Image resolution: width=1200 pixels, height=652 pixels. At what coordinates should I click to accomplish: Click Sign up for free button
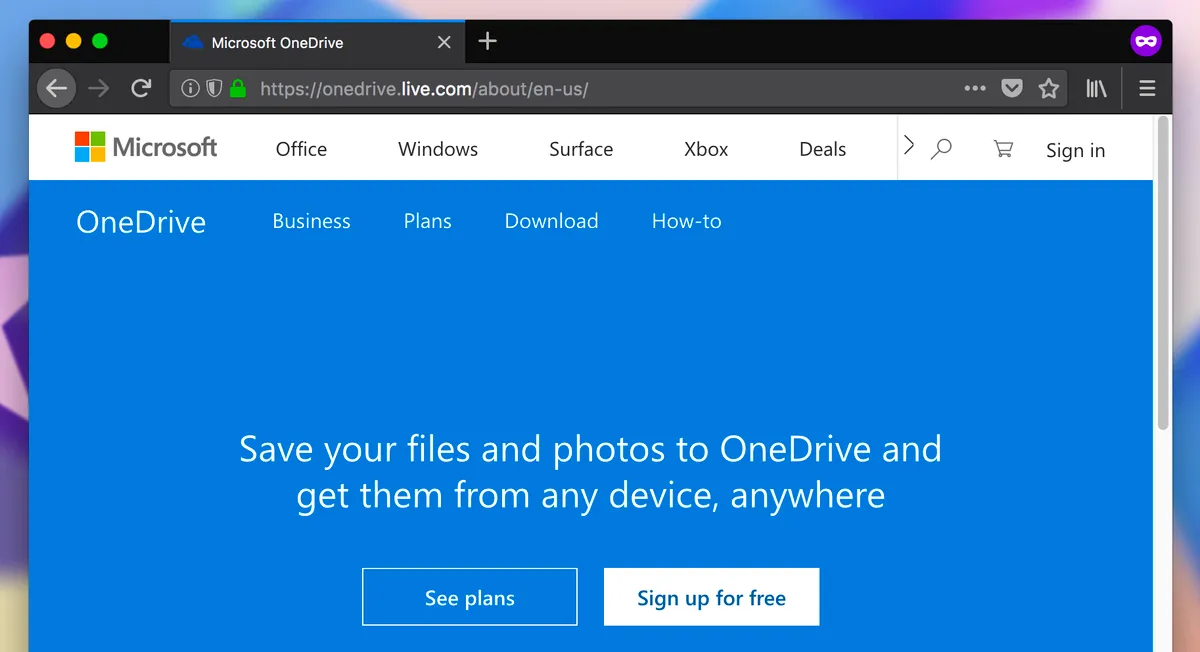tap(711, 597)
